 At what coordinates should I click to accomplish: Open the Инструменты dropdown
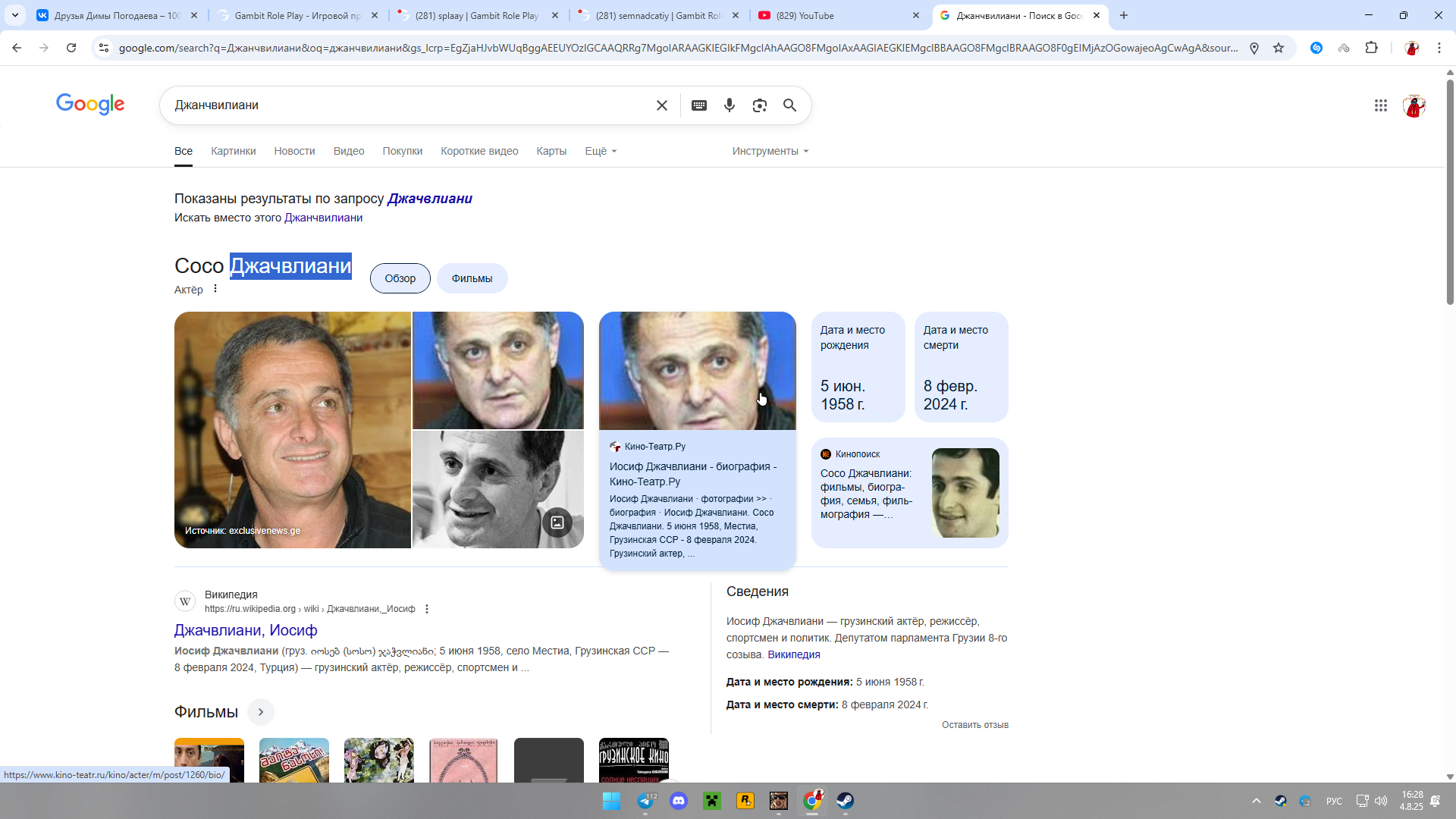(770, 151)
